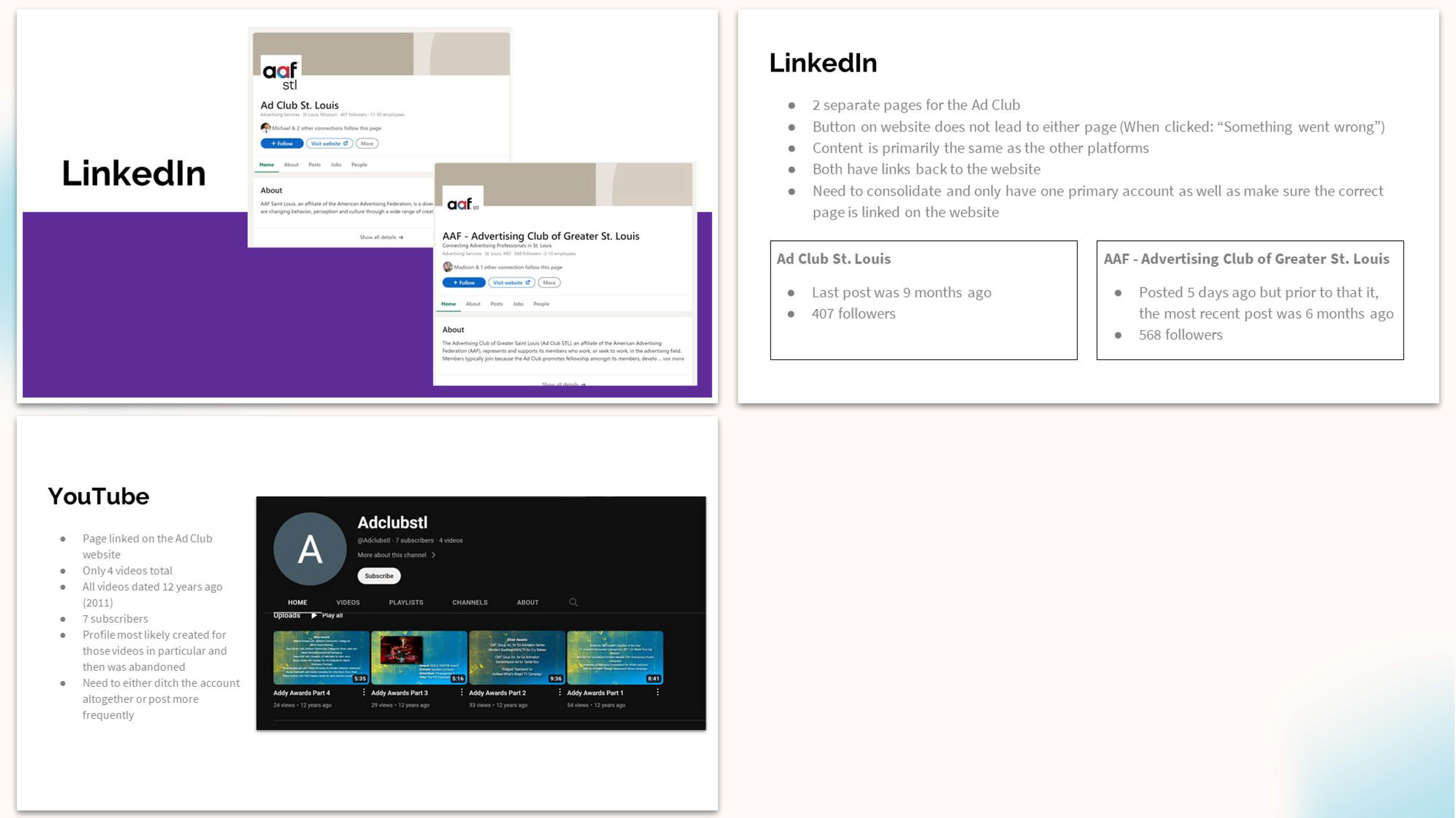Select About tab on AAF Advertising Club page
Image resolution: width=1456 pixels, height=818 pixels.
point(473,303)
